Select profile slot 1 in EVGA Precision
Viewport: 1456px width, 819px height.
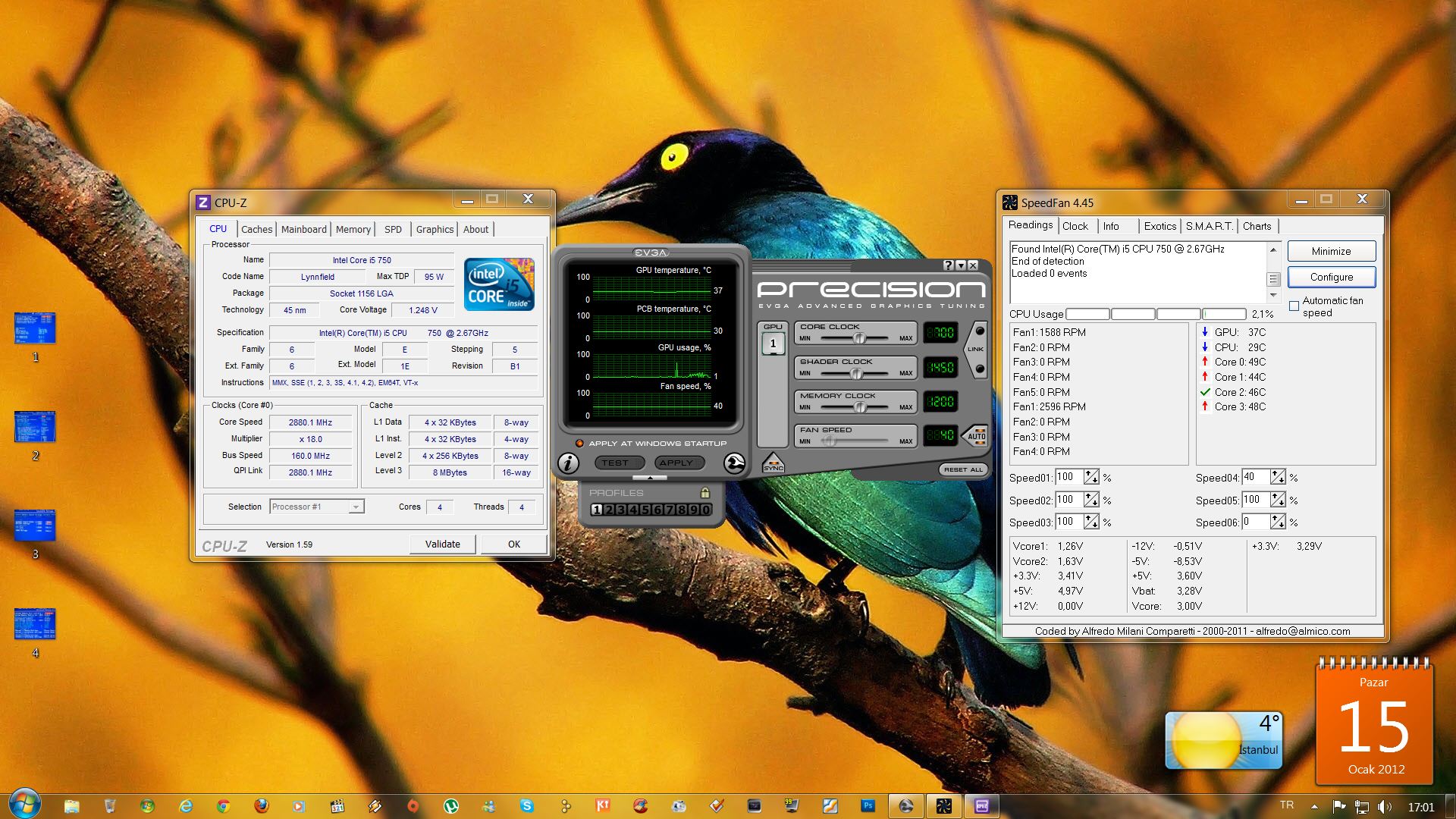click(596, 510)
